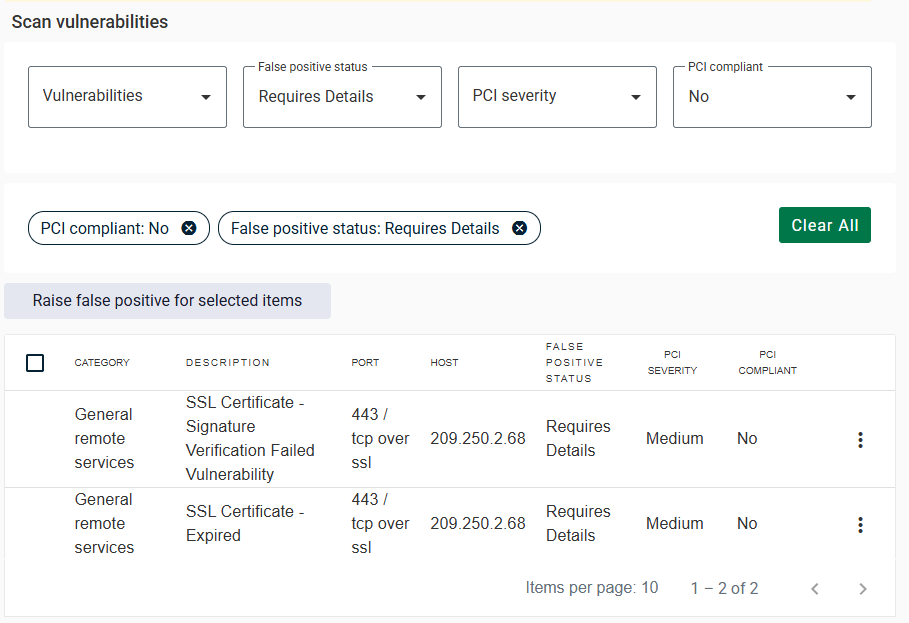Go to next page of results
The height and width of the screenshot is (623, 909).
click(x=863, y=589)
